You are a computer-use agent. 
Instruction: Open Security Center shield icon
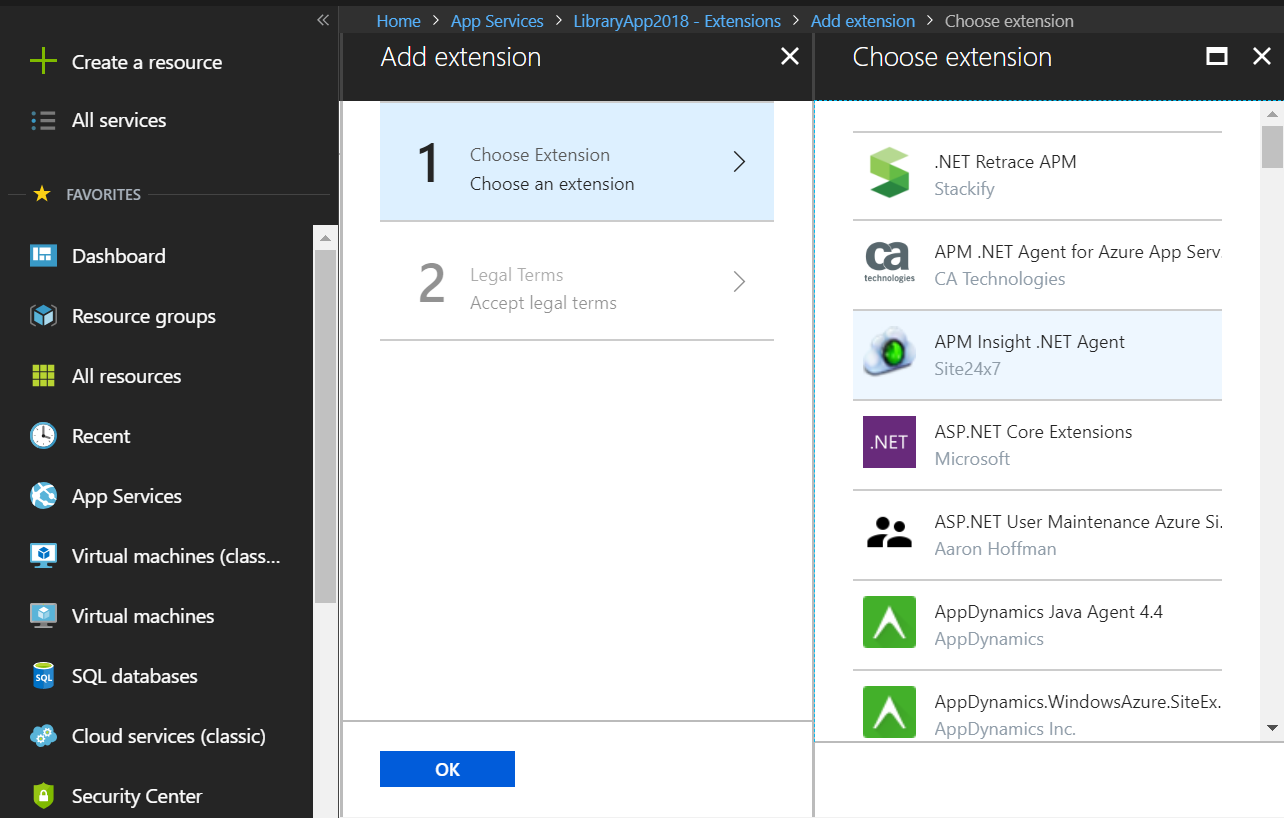[x=43, y=796]
